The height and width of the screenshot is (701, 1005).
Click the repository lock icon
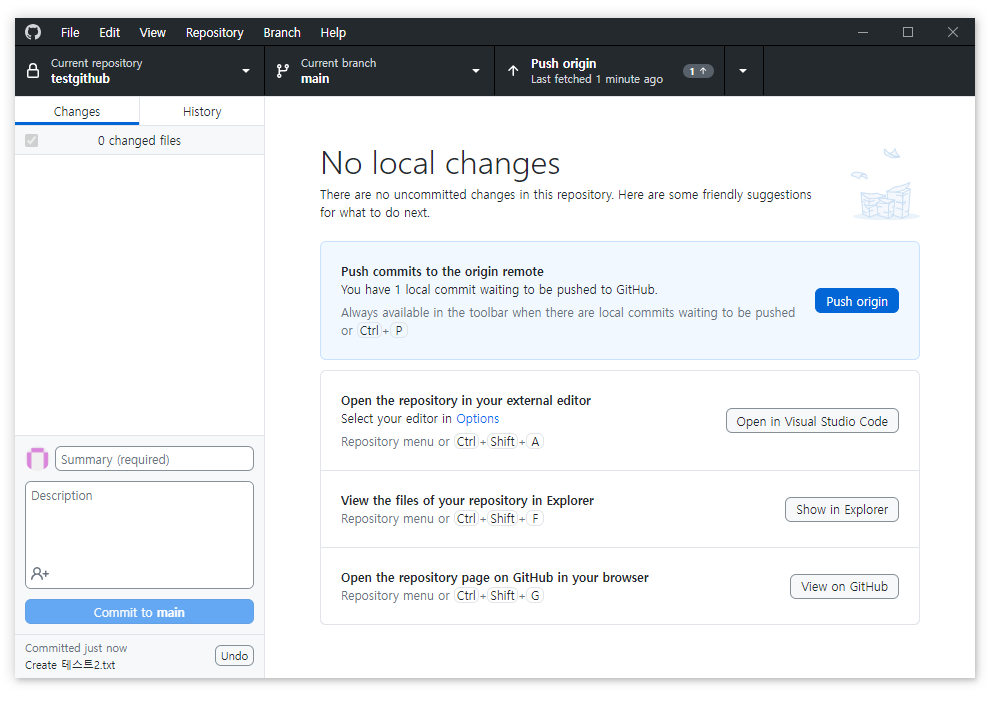(33, 70)
